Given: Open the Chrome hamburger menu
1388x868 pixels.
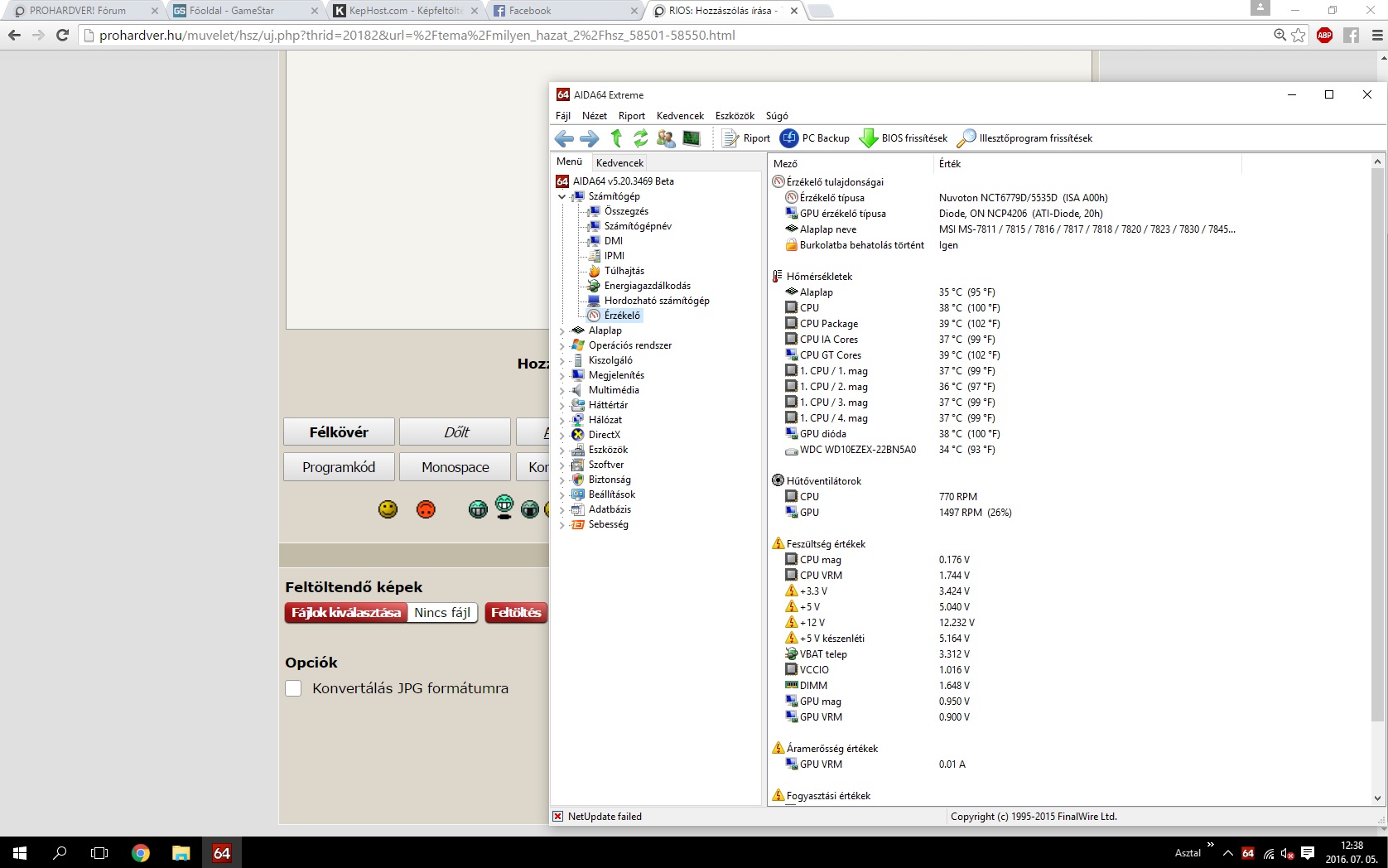Looking at the screenshot, I should click(x=1377, y=35).
